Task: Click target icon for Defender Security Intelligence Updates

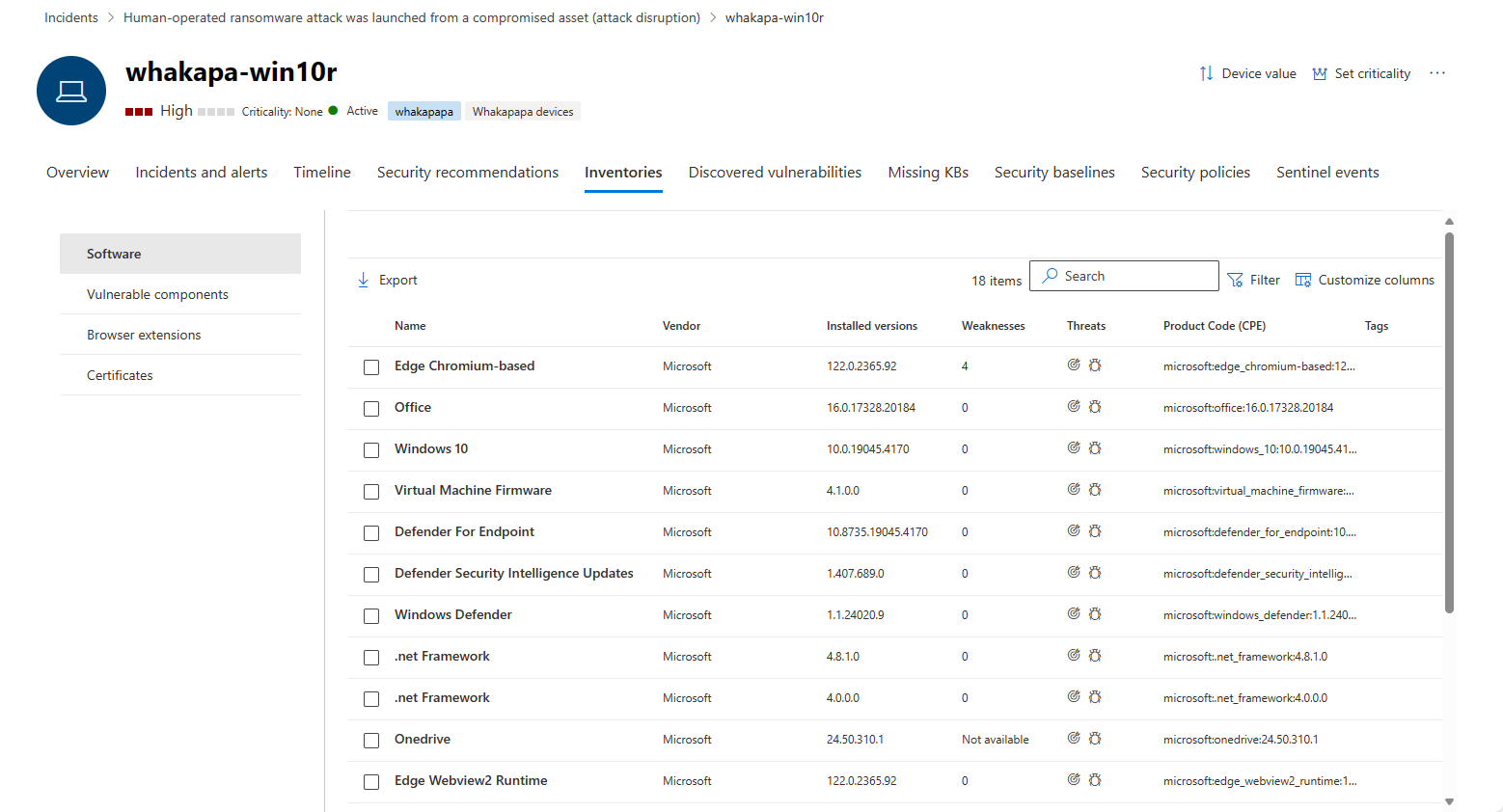Action: point(1074,573)
